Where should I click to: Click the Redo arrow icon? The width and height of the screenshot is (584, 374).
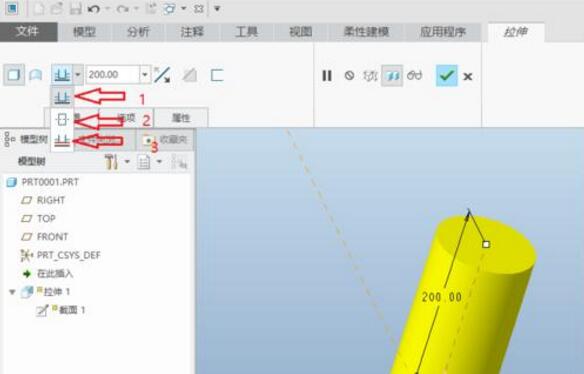(x=123, y=8)
